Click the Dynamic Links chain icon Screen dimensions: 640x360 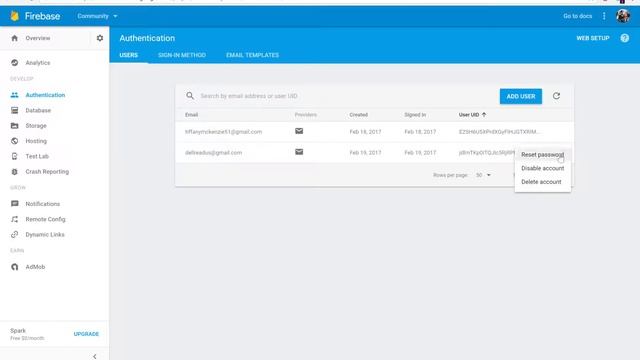[x=15, y=234]
